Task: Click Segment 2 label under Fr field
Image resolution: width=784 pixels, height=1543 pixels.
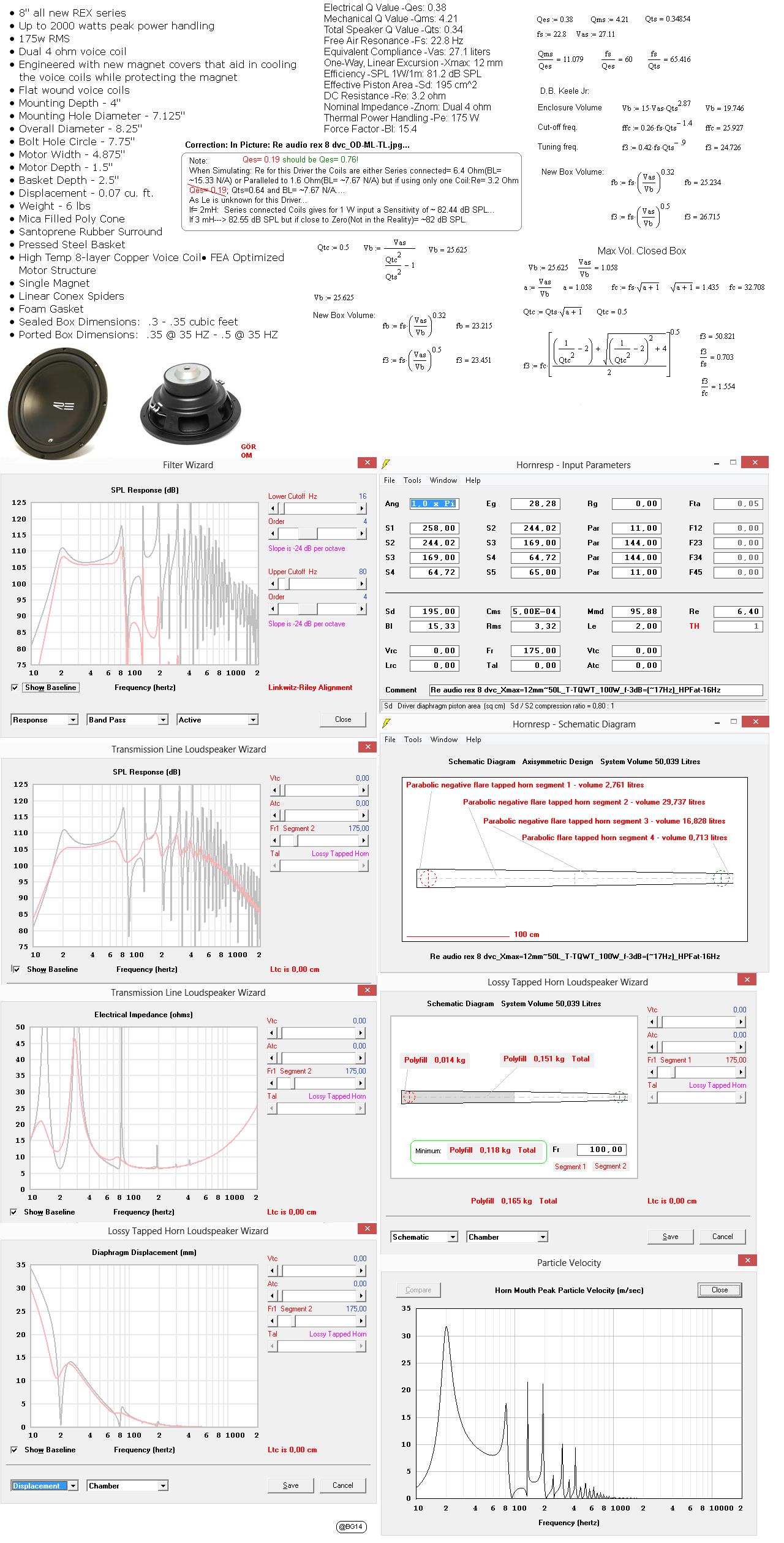Action: coord(610,1166)
